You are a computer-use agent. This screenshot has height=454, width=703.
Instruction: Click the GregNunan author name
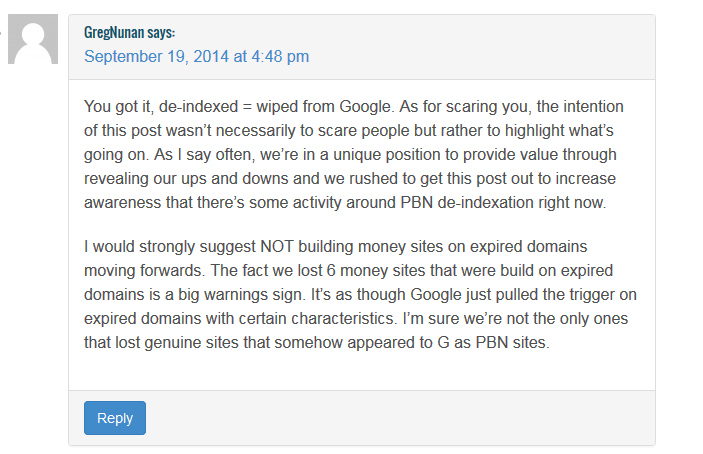pos(114,32)
